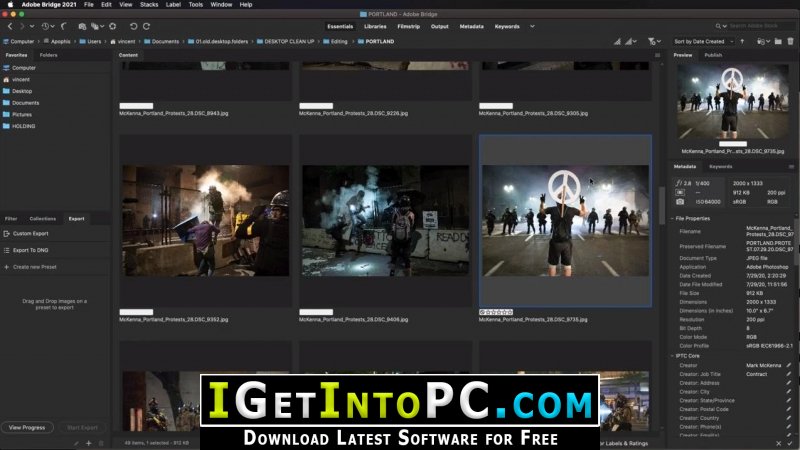Toggle ascending order arrow
This screenshot has width=800, height=450.
[742, 41]
